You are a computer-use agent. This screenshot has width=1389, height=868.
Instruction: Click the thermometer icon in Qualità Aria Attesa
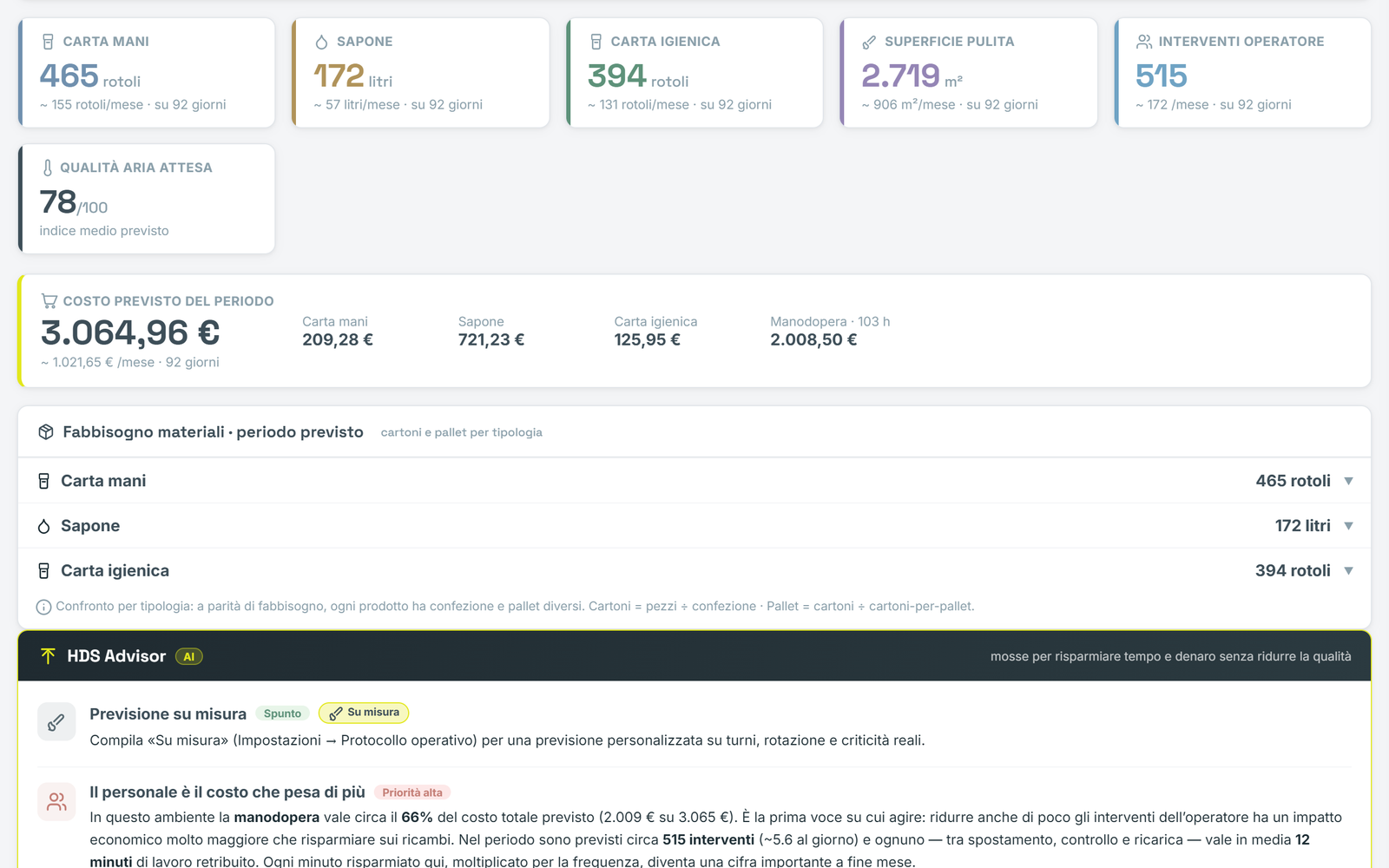pos(48,168)
